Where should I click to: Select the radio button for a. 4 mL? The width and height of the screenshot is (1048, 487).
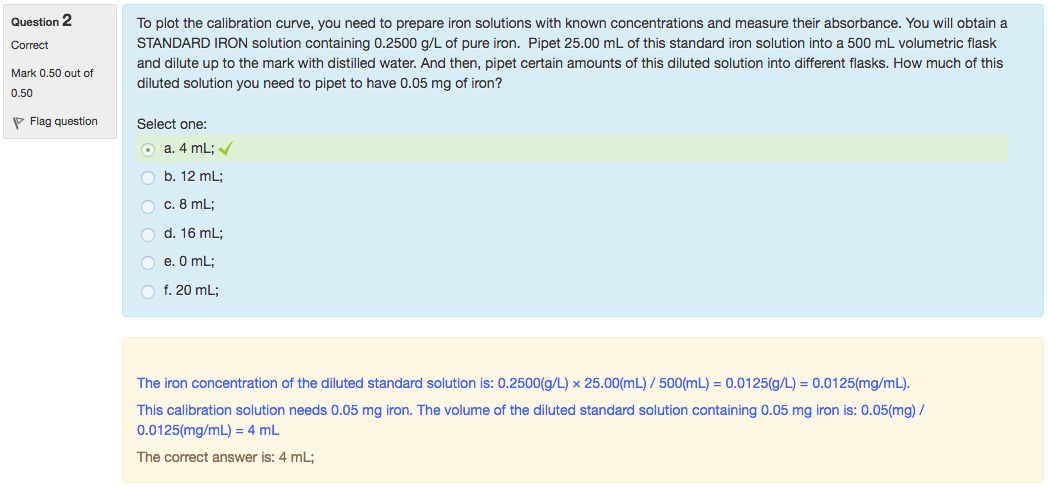pos(148,150)
